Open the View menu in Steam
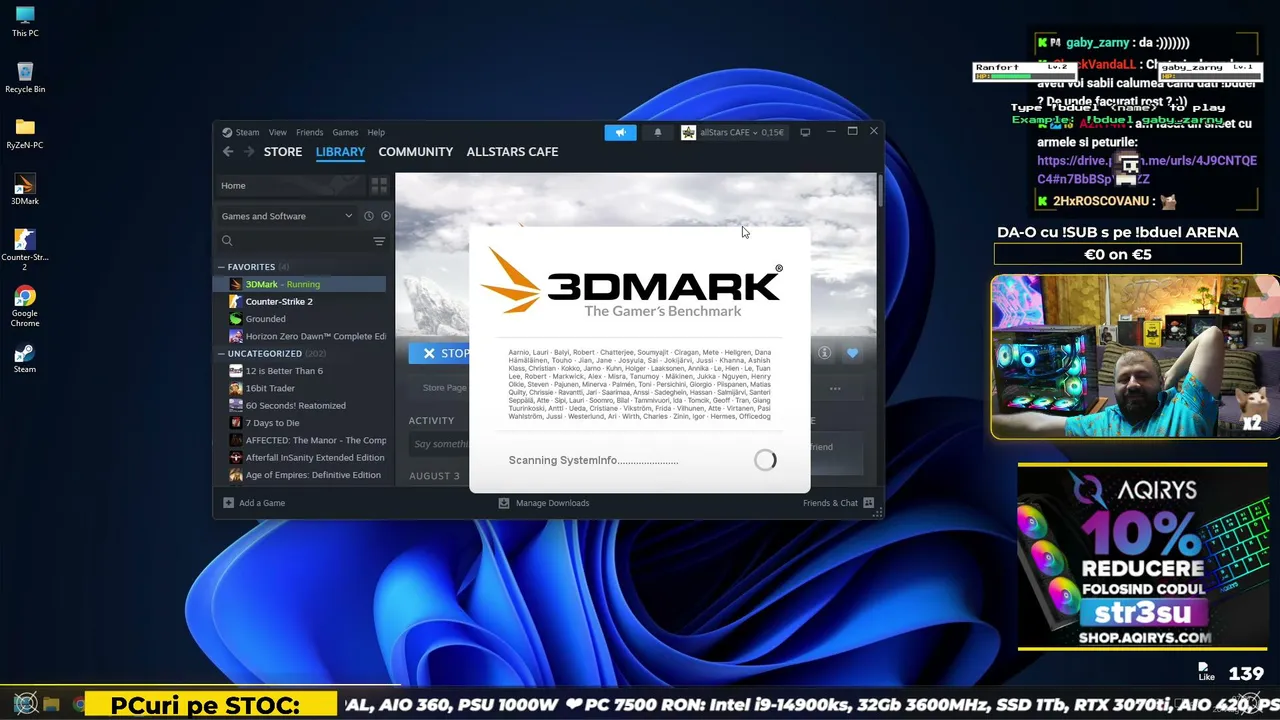 (278, 132)
